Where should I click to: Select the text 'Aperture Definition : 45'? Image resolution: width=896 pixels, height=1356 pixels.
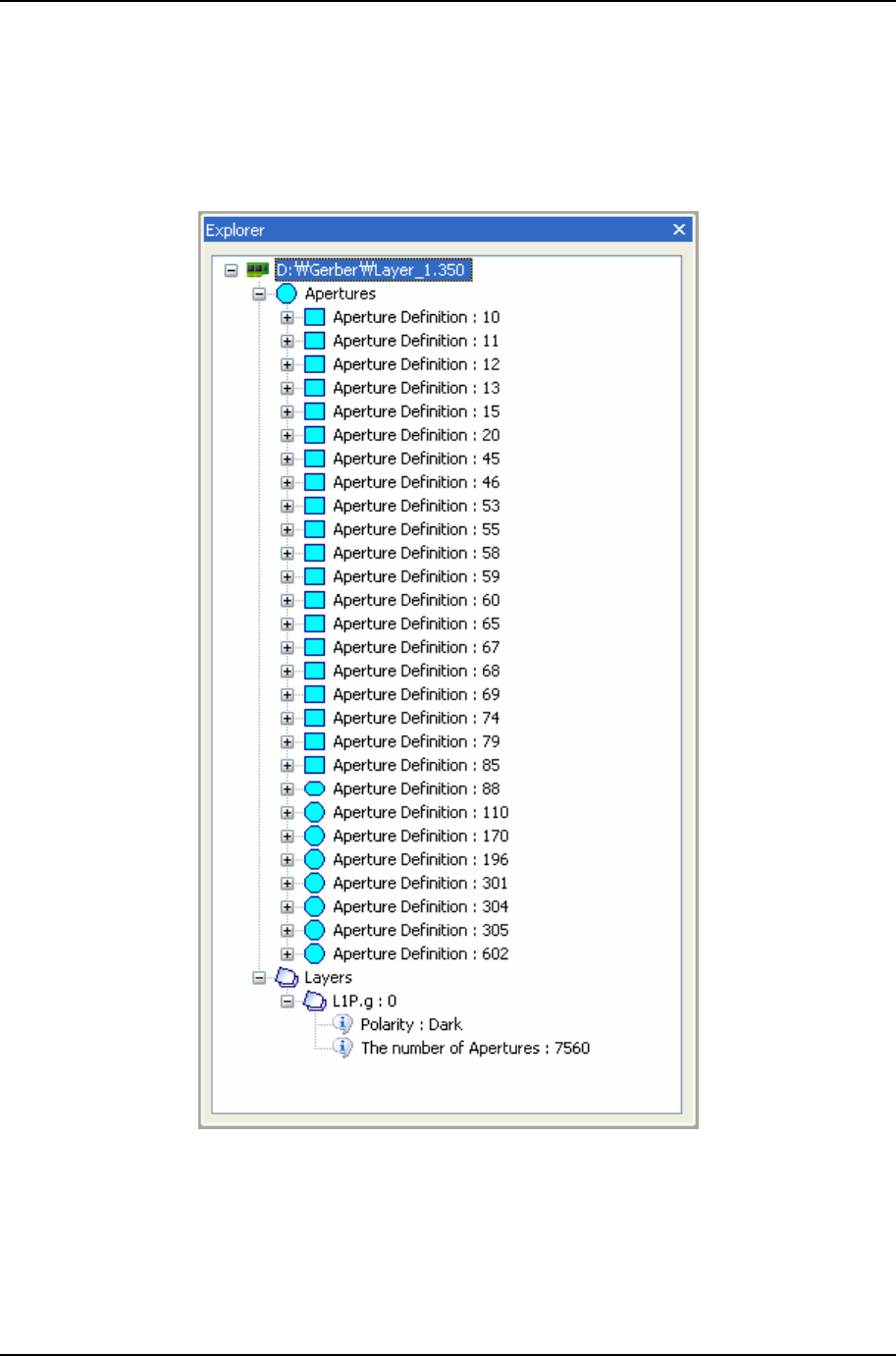click(416, 459)
